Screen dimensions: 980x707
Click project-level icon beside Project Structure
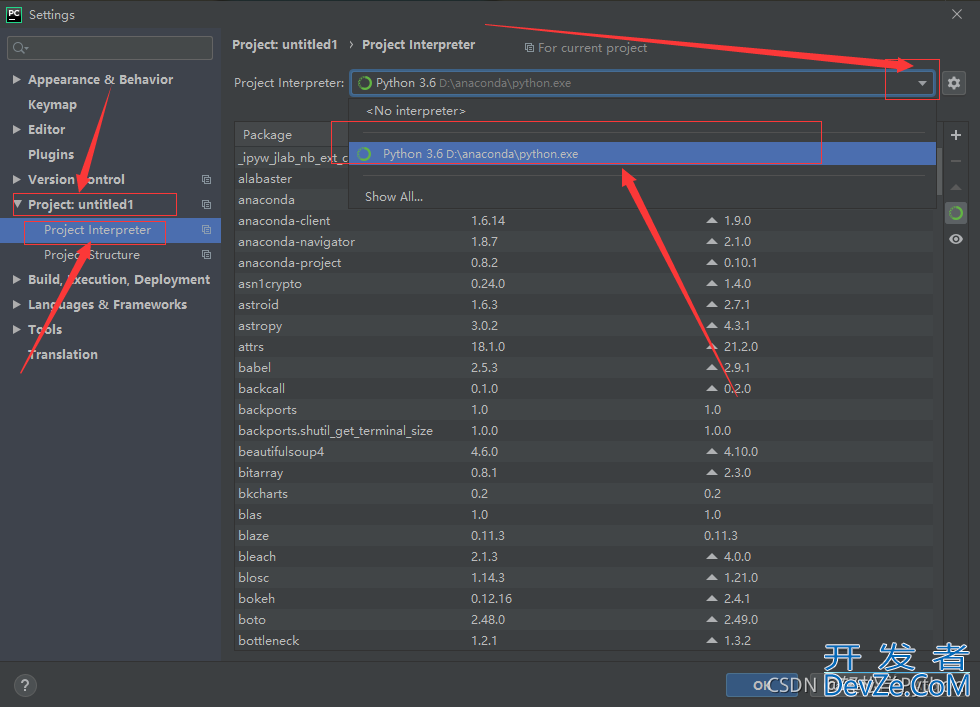tap(206, 254)
